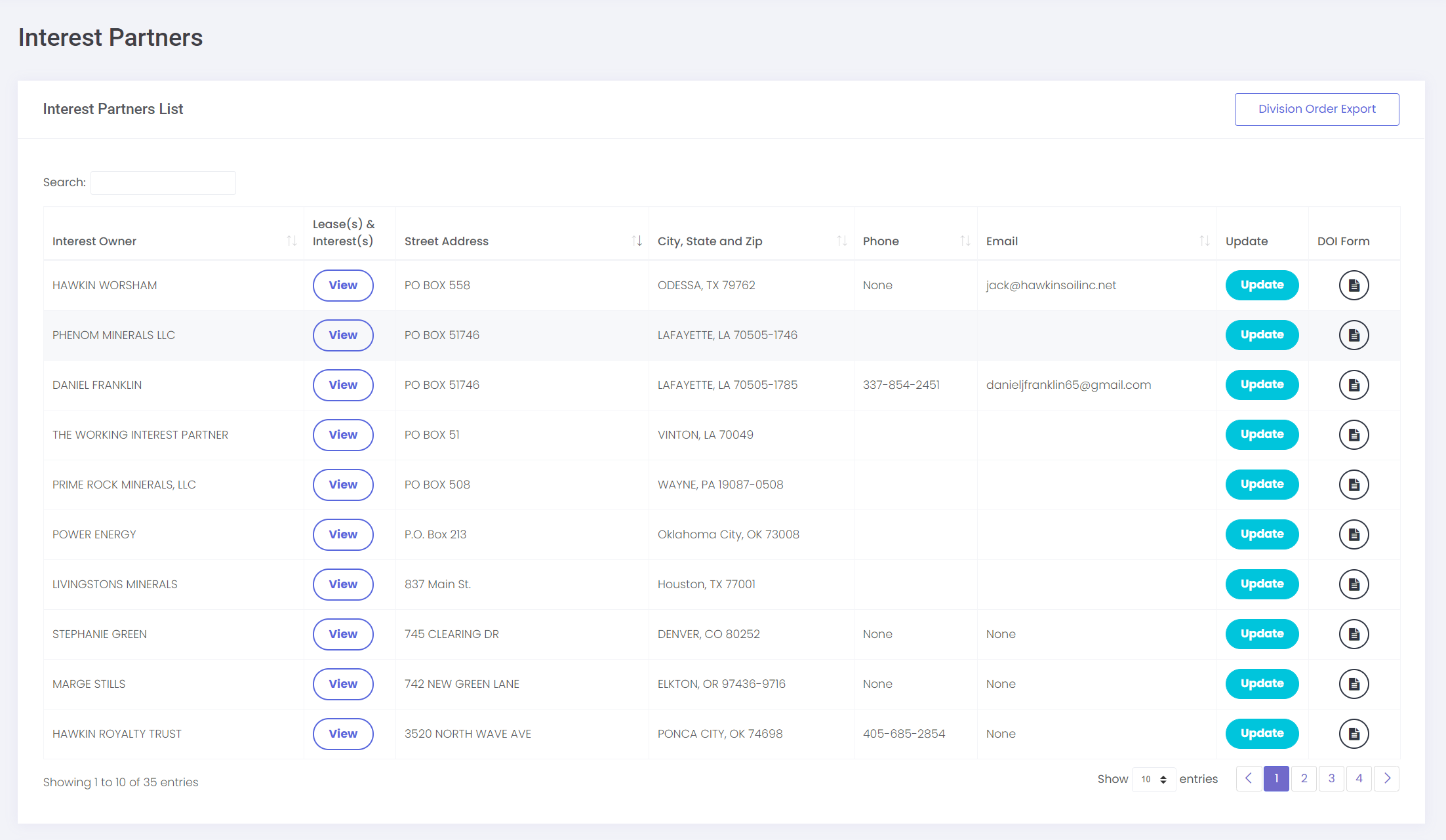Open DOI form for Hawkin Royalty Trust

(x=1354, y=734)
